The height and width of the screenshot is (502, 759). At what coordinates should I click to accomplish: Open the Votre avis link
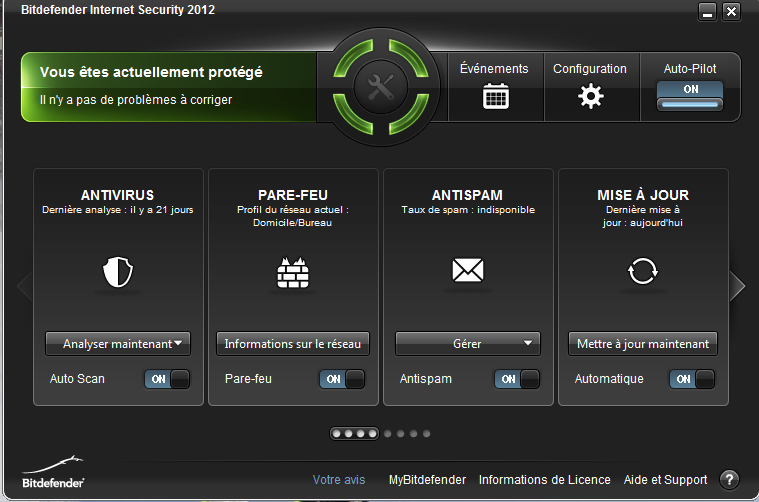point(339,480)
